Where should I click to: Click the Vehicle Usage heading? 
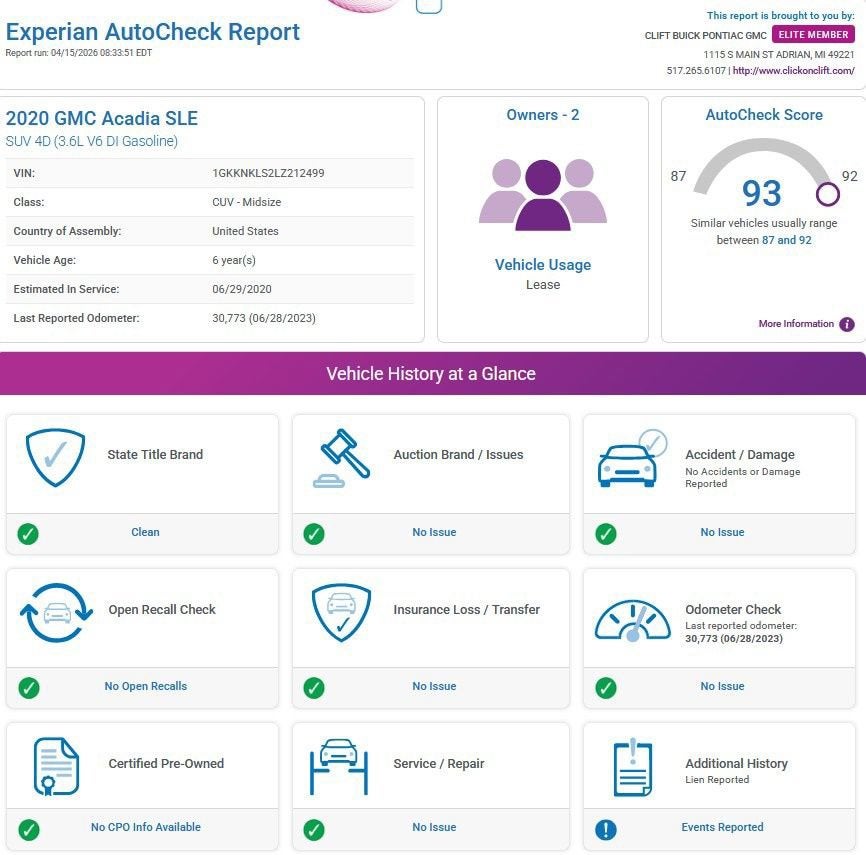click(543, 265)
